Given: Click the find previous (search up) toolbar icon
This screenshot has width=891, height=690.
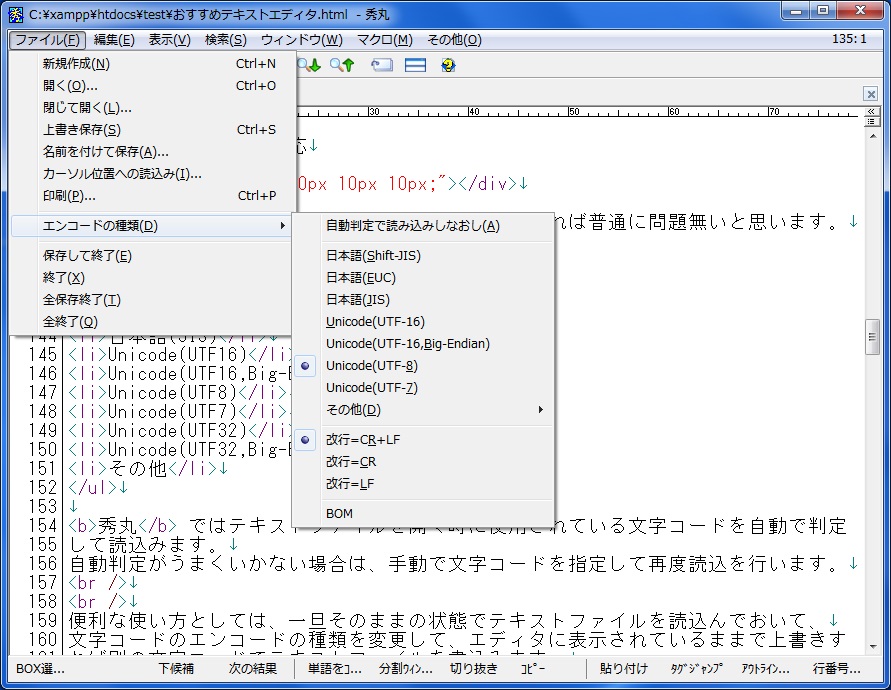Looking at the screenshot, I should 343,65.
